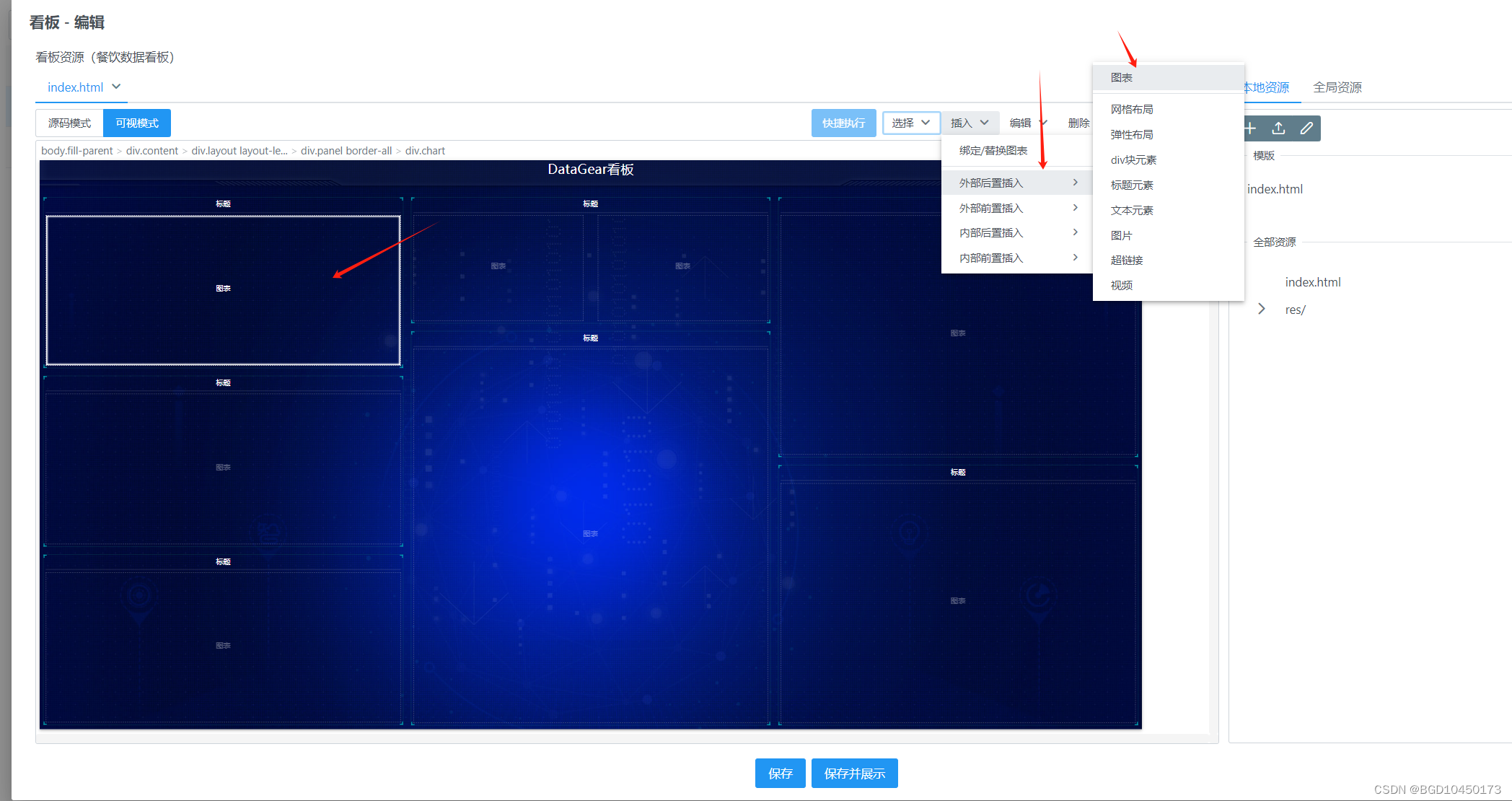1512x801 pixels.
Task: Open the 编辑 dropdown
Action: coord(1025,123)
